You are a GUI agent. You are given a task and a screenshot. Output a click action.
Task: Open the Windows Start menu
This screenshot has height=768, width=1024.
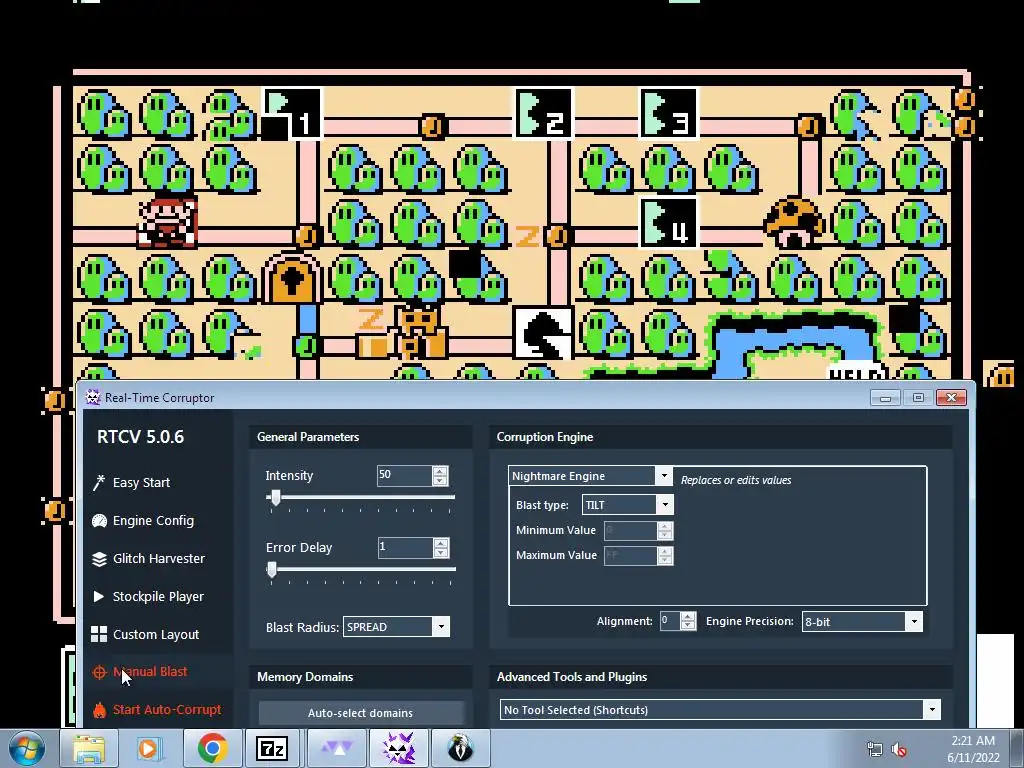pyautogui.click(x=26, y=748)
